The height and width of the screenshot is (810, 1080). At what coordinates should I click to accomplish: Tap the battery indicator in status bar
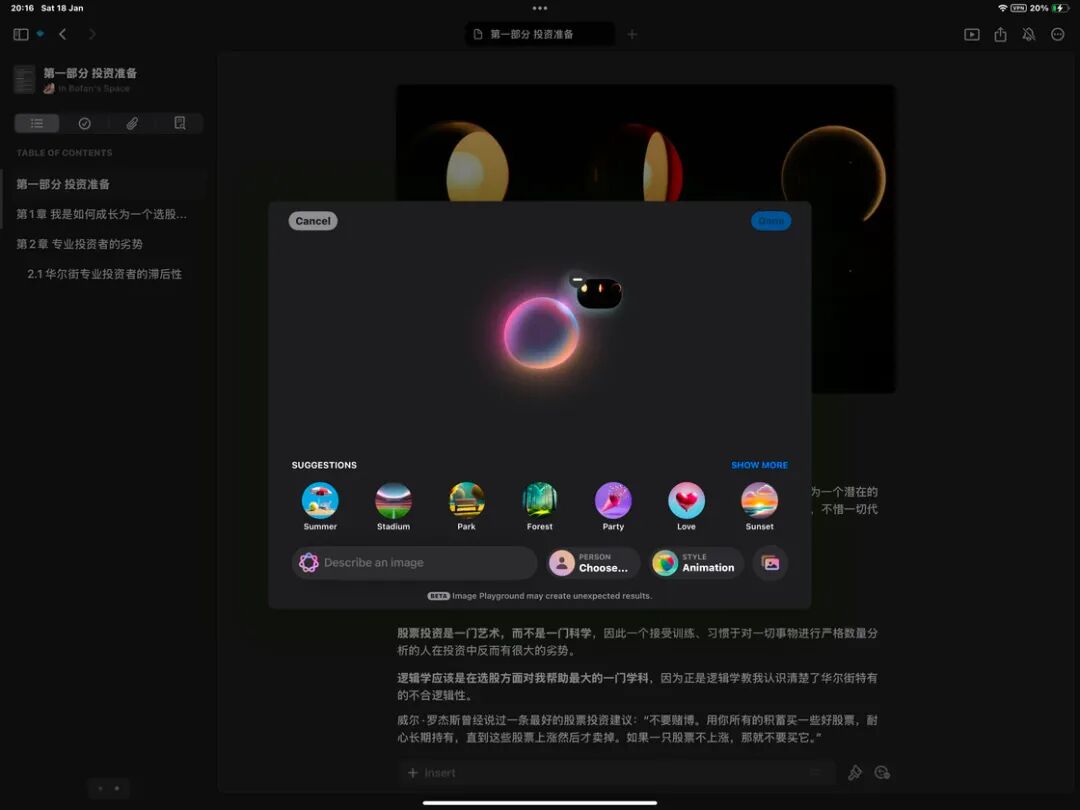pyautogui.click(x=1061, y=8)
